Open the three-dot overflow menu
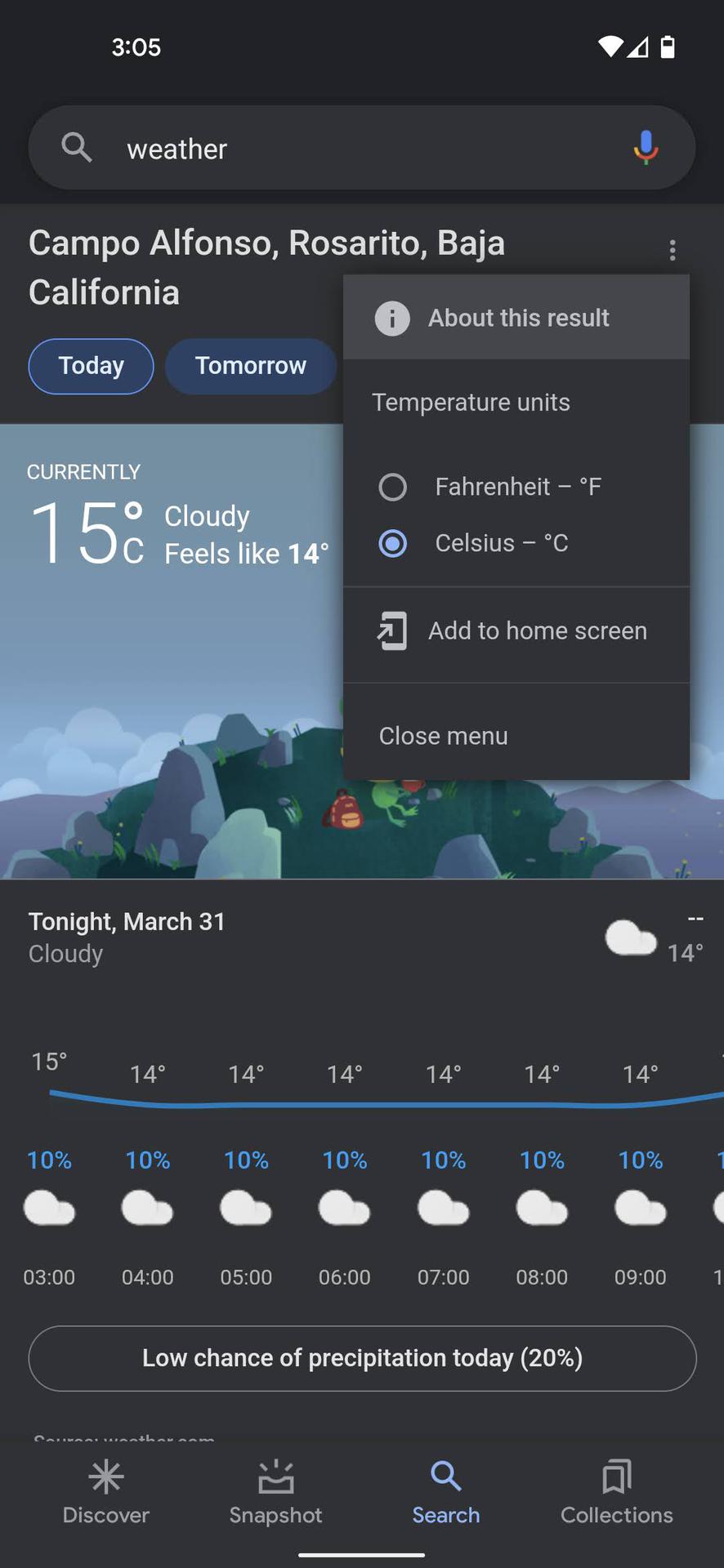Screen dimensions: 724x1568 pyautogui.click(x=672, y=250)
